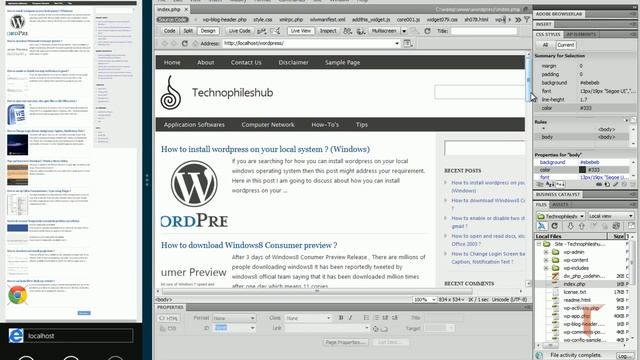Open related file wlwmanifest.xml
This screenshot has height=360, width=640.
click(x=327, y=20)
